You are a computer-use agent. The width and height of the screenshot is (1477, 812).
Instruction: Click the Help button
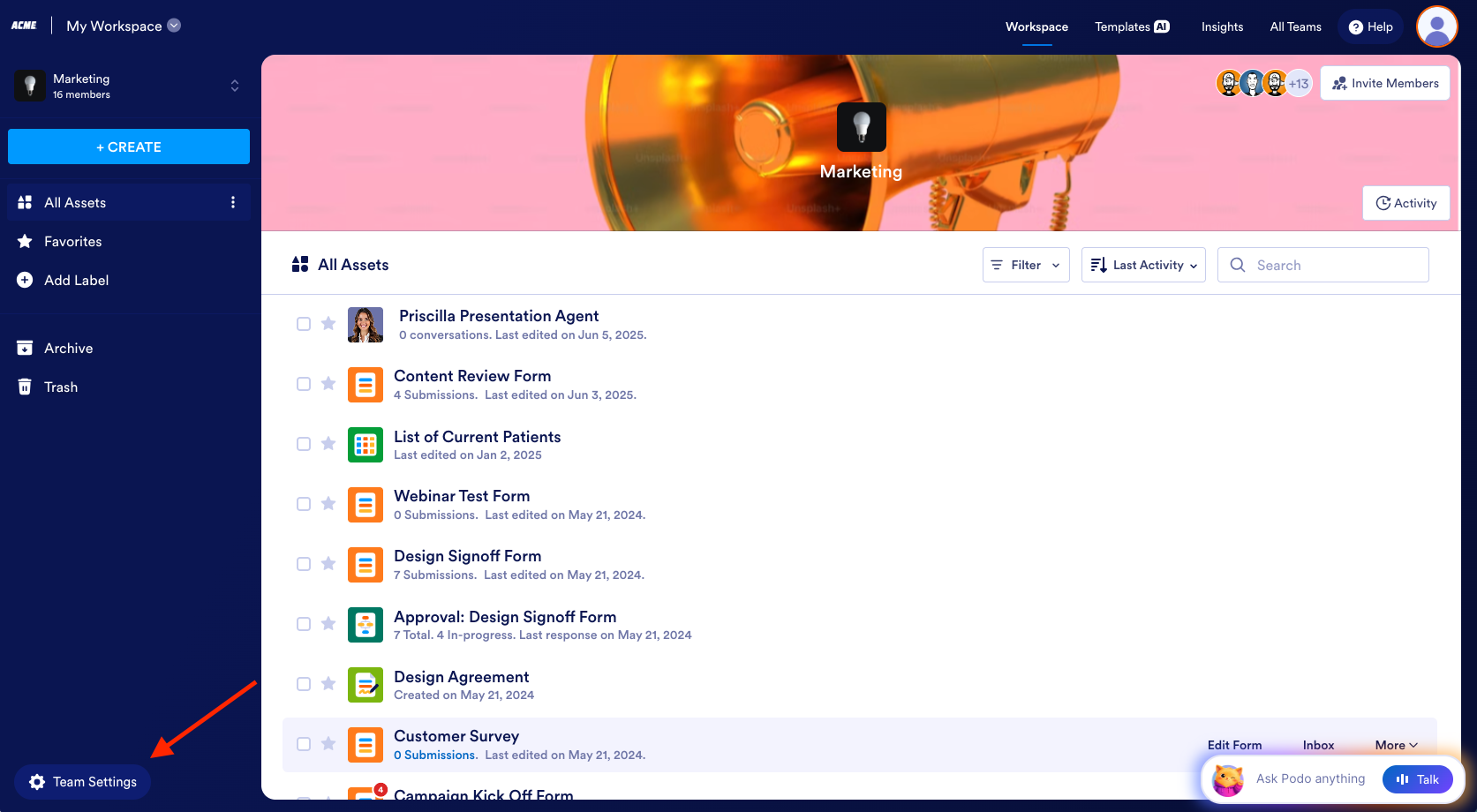[x=1370, y=26]
